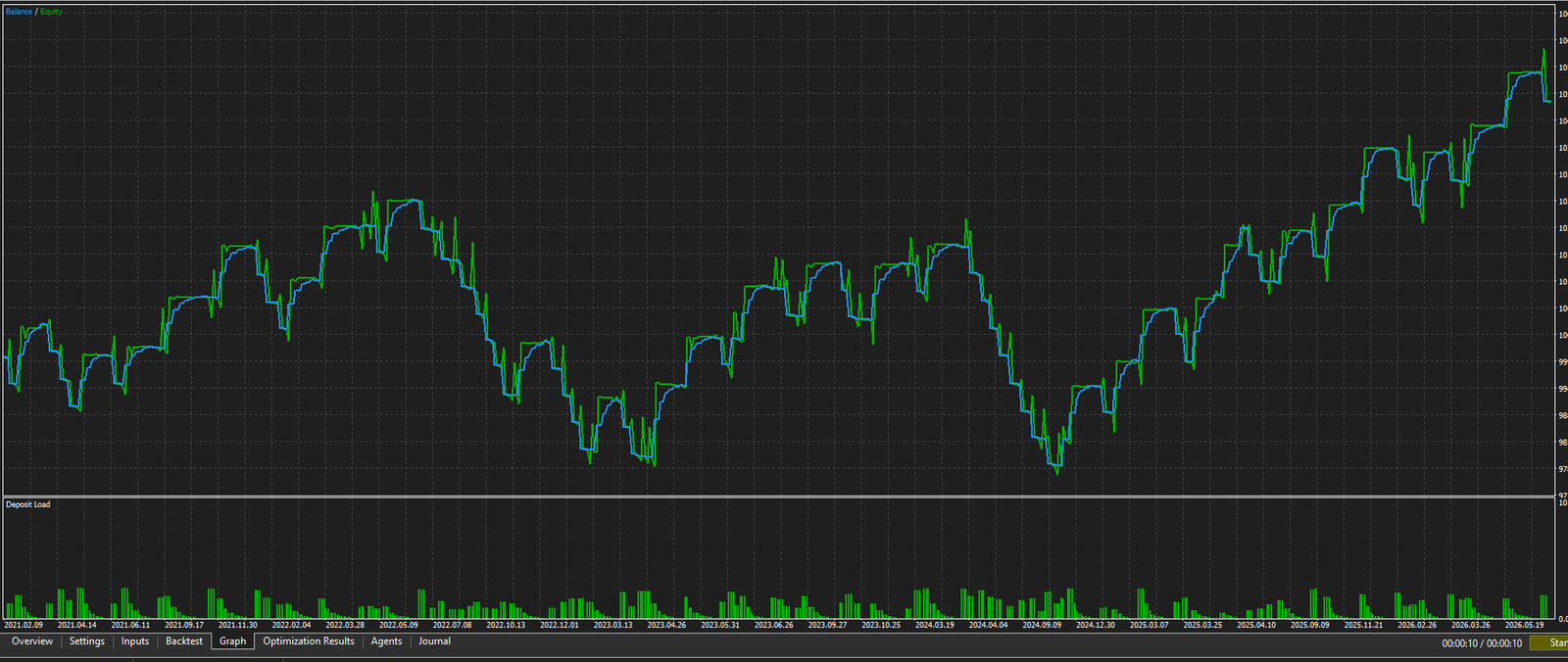1568x662 pixels.
Task: Switch to the Overview tab
Action: (32, 641)
